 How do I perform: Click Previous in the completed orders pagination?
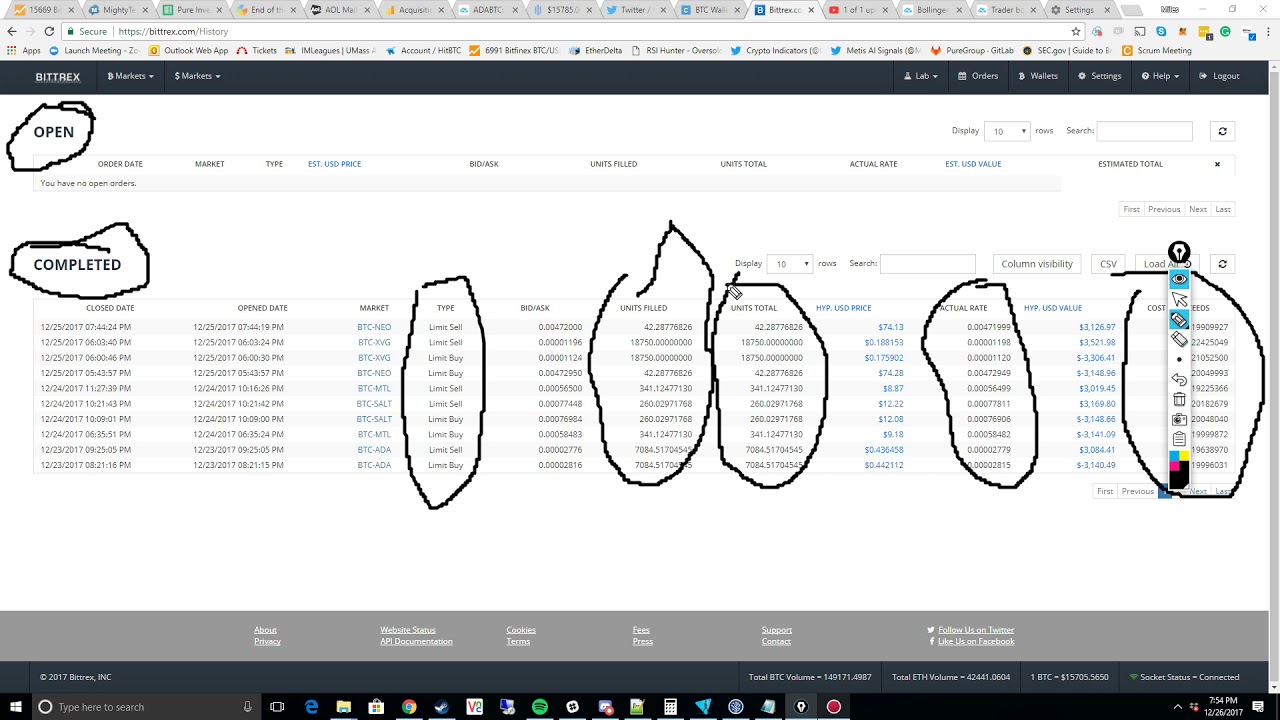(1137, 491)
